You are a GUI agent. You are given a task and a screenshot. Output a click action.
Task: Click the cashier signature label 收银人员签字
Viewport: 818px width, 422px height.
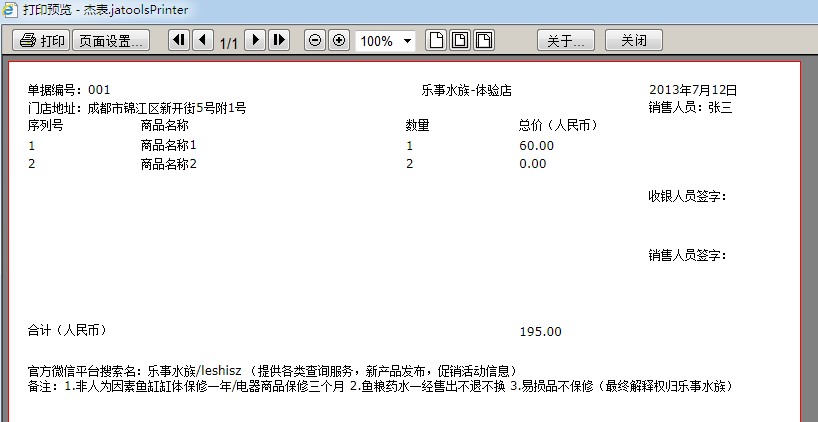coord(688,196)
